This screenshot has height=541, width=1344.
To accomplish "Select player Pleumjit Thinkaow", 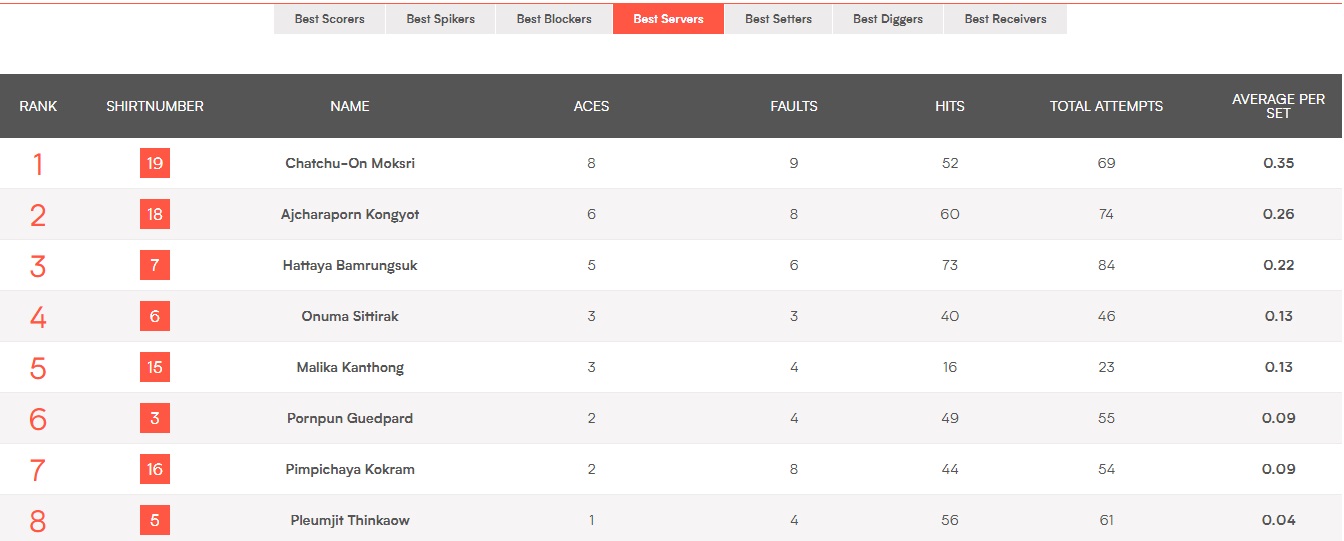I will click(x=350, y=520).
